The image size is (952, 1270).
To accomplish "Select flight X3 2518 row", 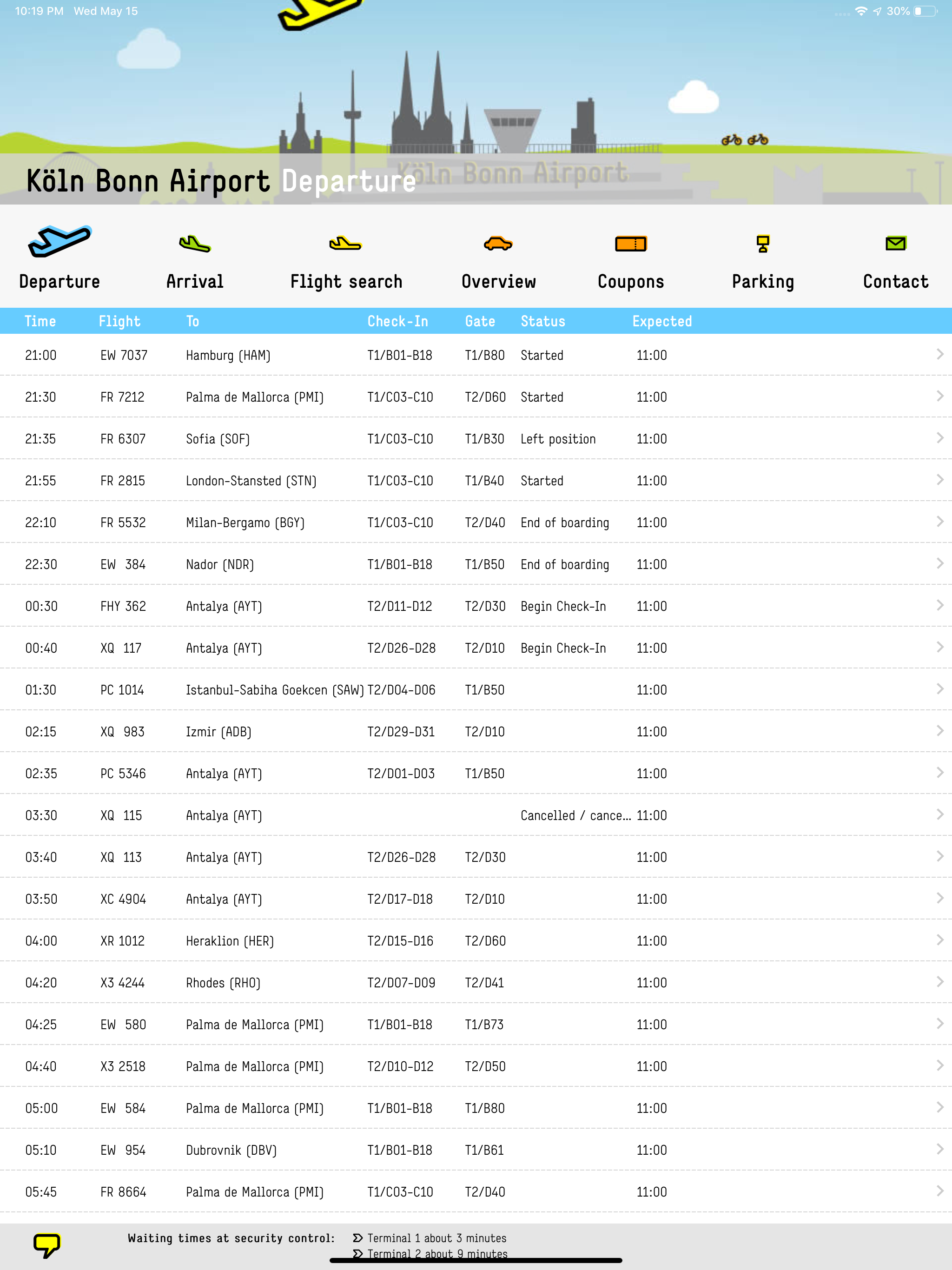I will pyautogui.click(x=476, y=1067).
